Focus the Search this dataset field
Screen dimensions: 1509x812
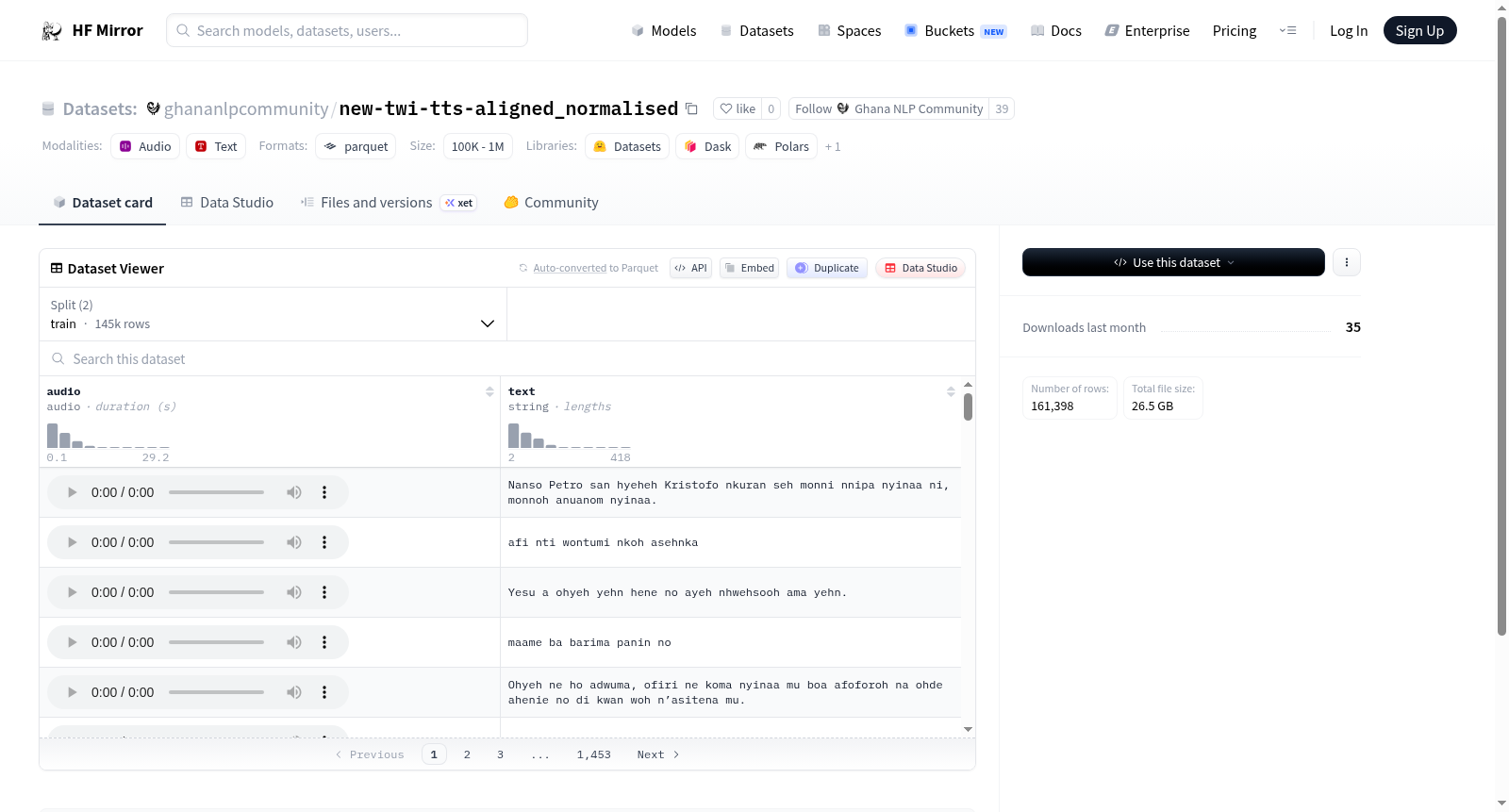coord(507,358)
